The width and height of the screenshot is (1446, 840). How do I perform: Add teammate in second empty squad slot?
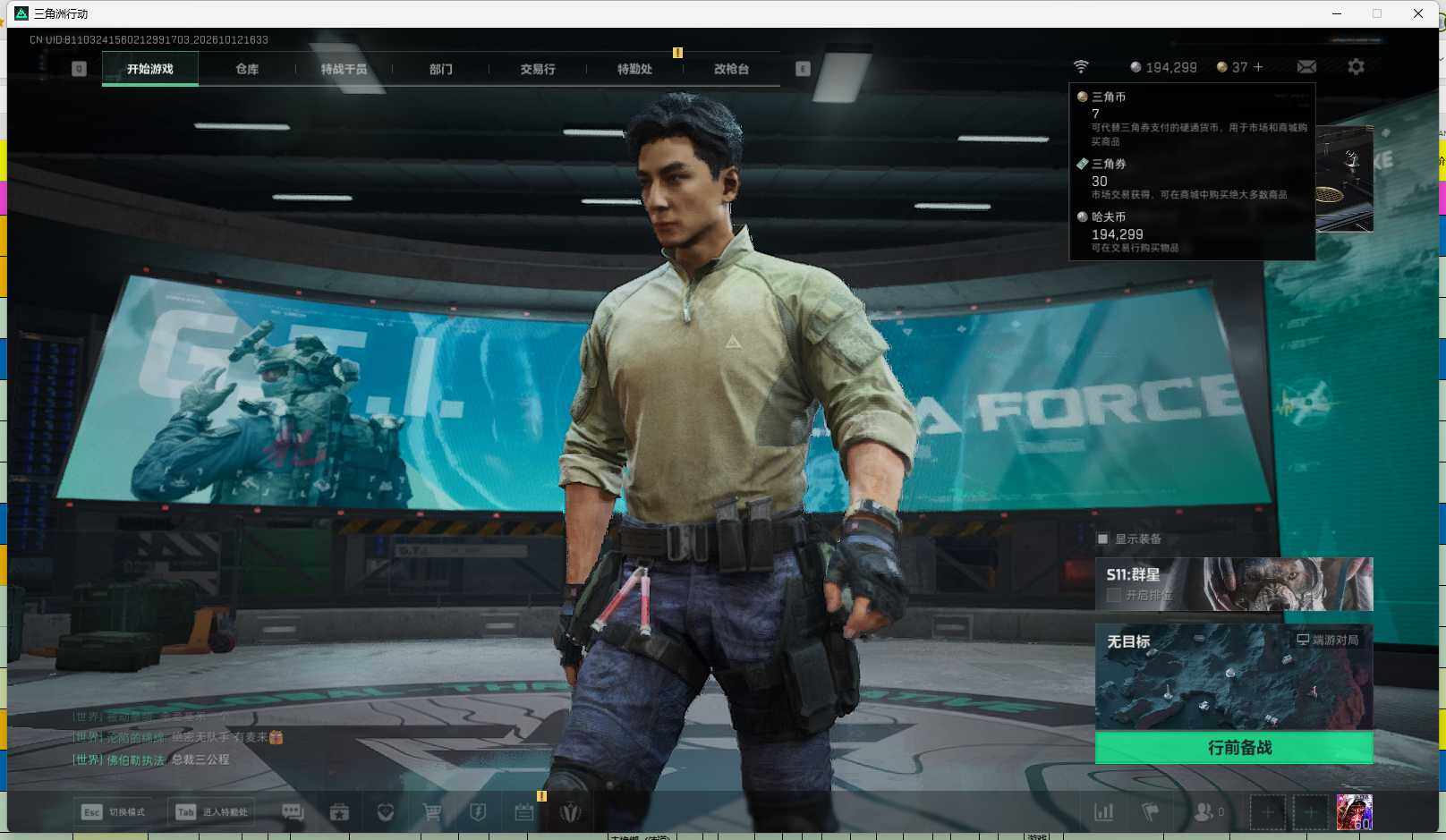click(1311, 811)
